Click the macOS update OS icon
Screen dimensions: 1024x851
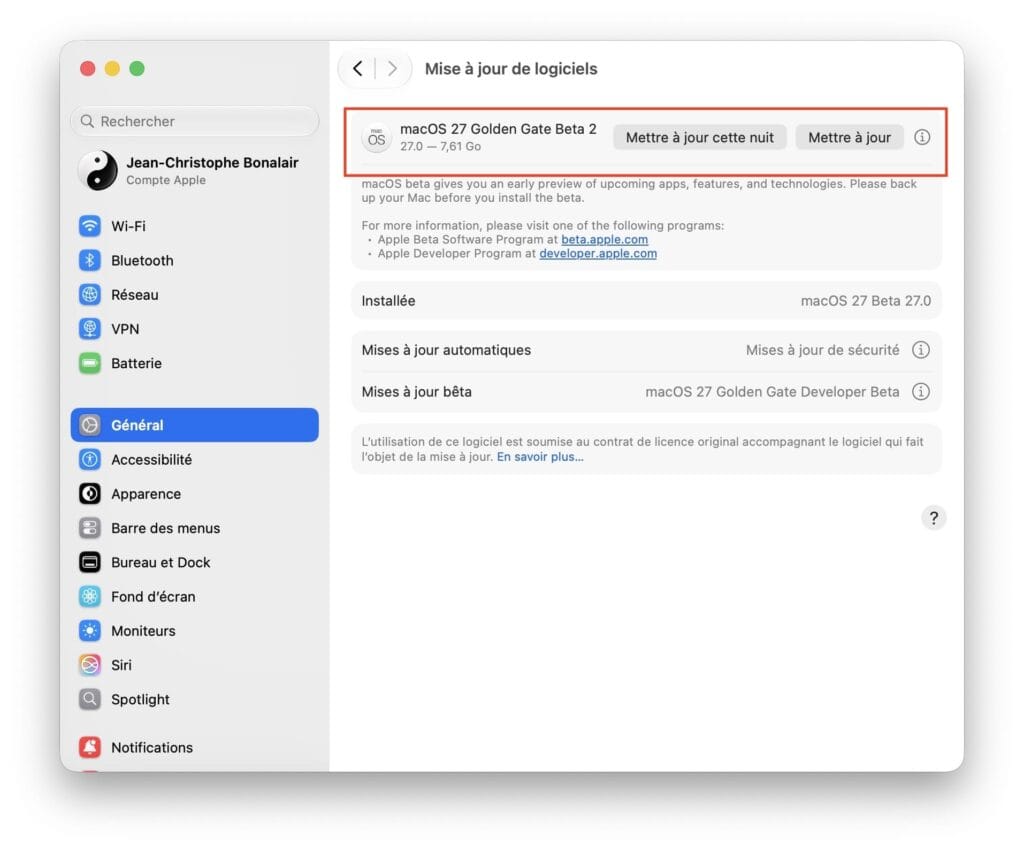(x=376, y=138)
